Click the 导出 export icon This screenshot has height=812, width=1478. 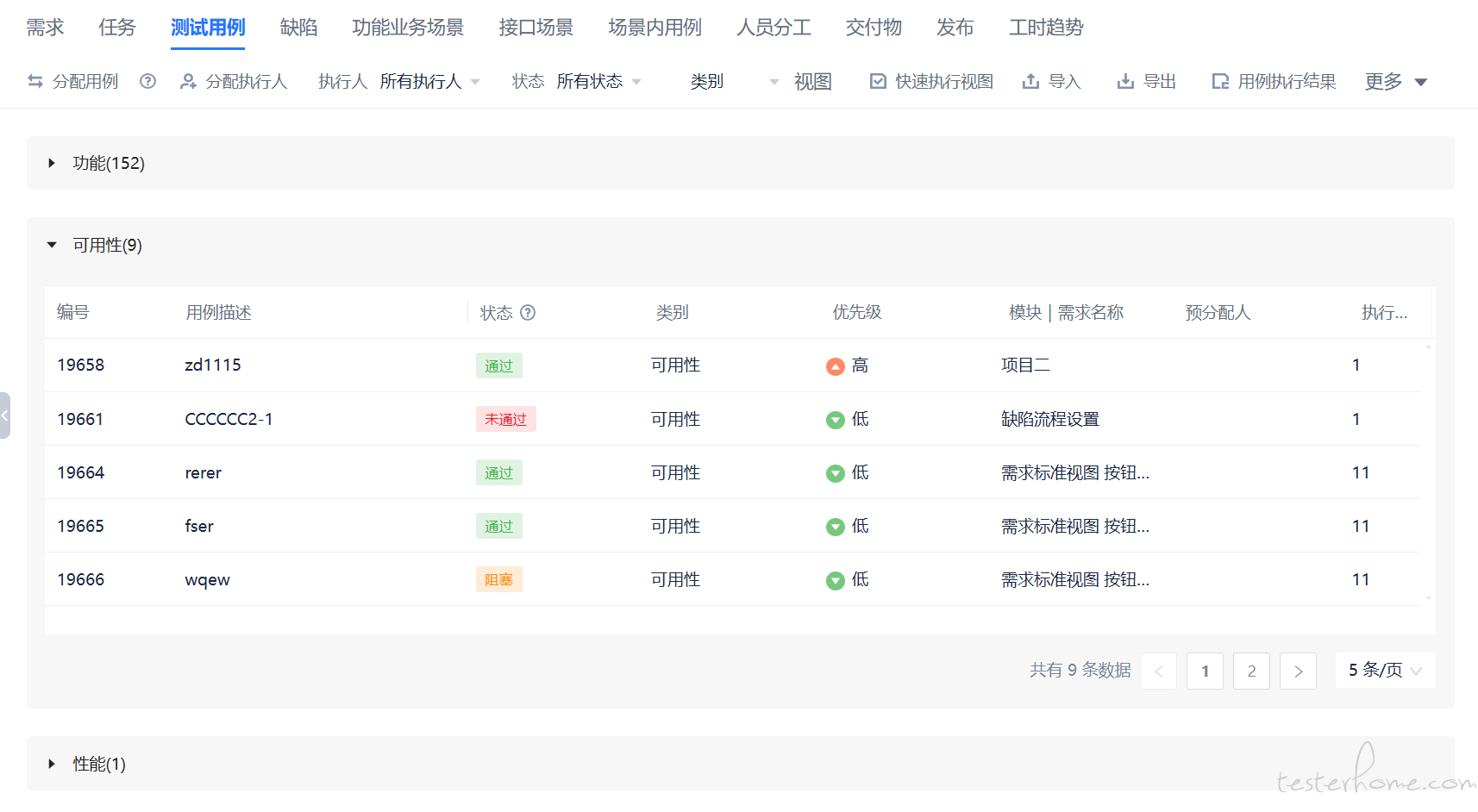[x=1125, y=82]
